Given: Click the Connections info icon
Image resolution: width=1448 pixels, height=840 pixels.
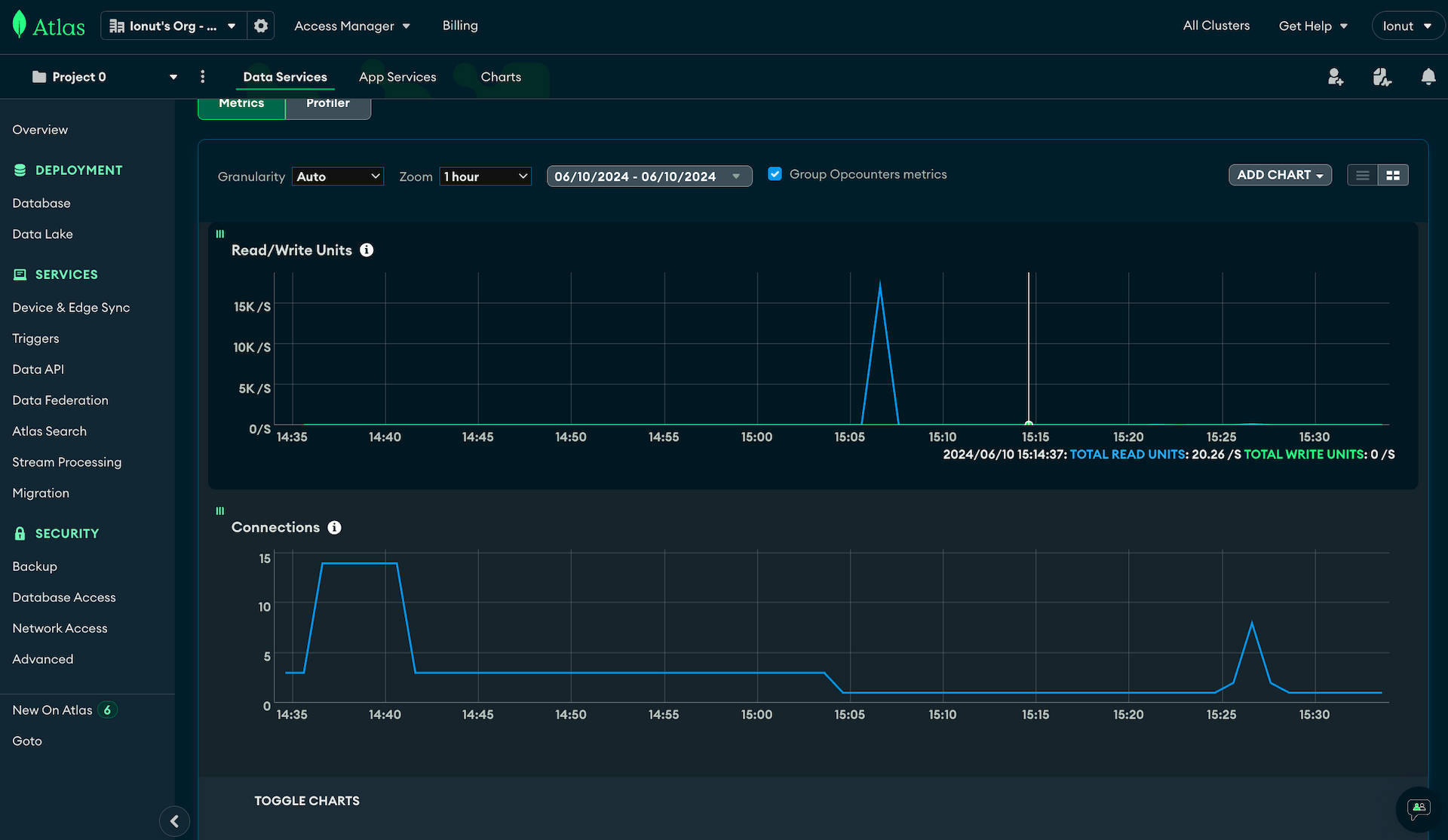Looking at the screenshot, I should point(334,528).
